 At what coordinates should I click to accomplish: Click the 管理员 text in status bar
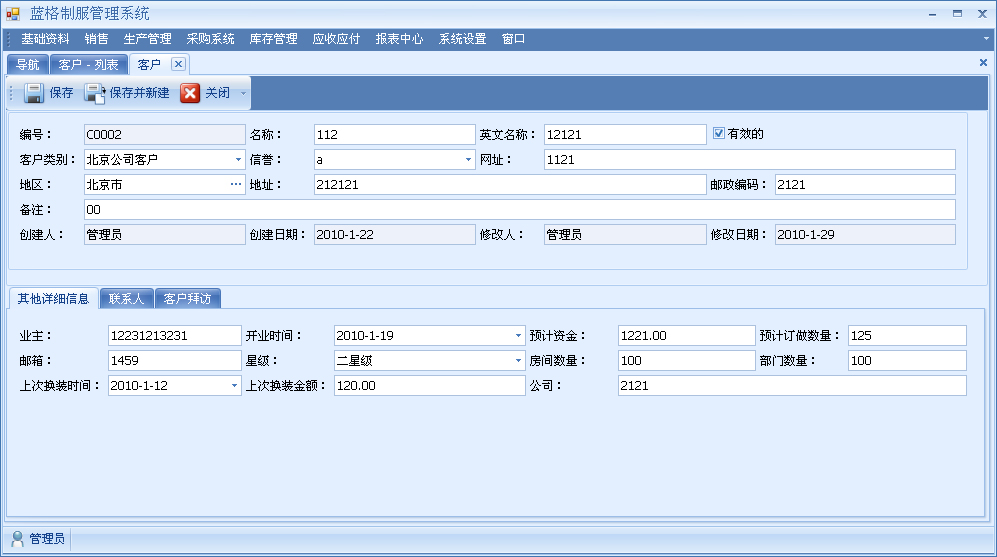[x=47, y=539]
